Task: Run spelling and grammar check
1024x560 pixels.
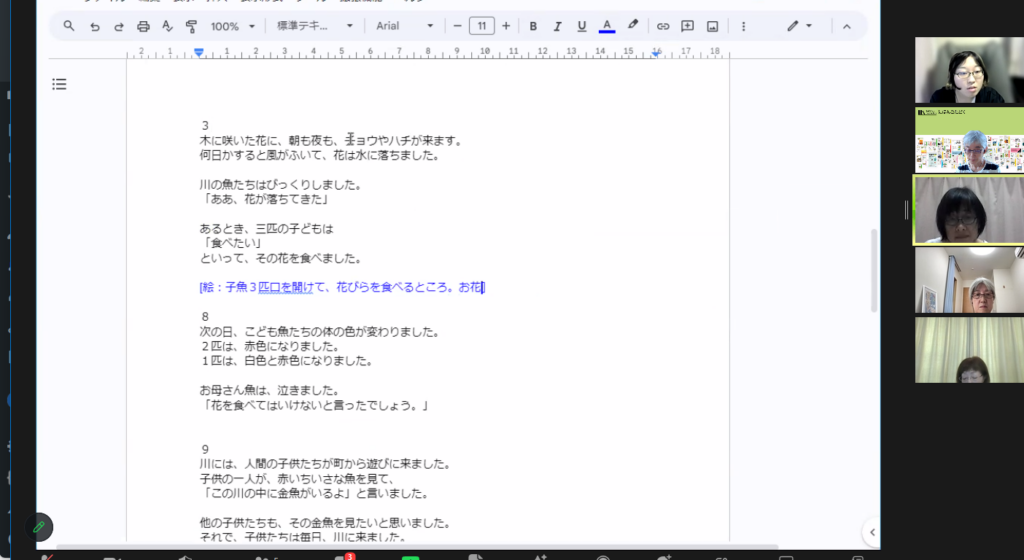Action: 166,26
